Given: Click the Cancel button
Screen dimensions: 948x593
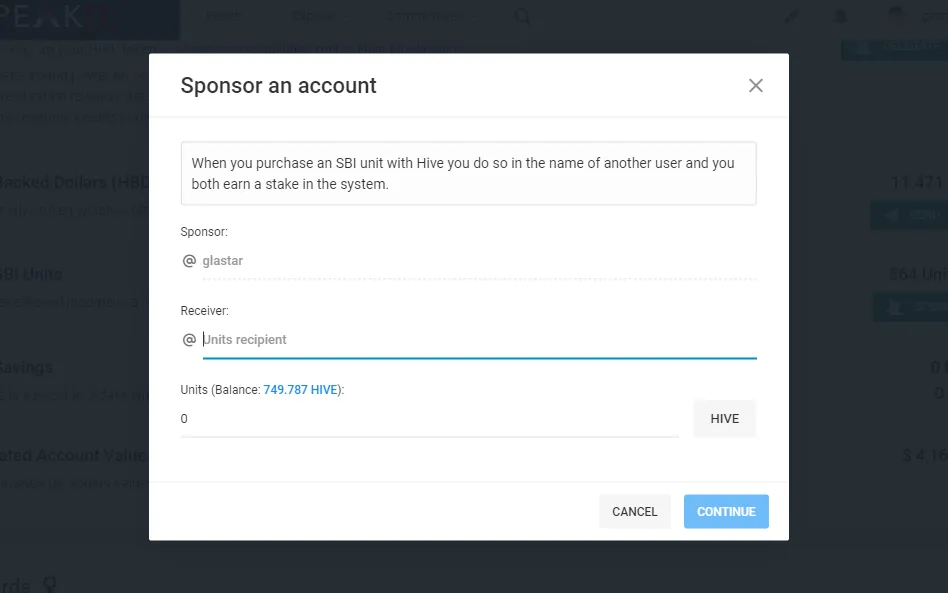Looking at the screenshot, I should pyautogui.click(x=634, y=511).
